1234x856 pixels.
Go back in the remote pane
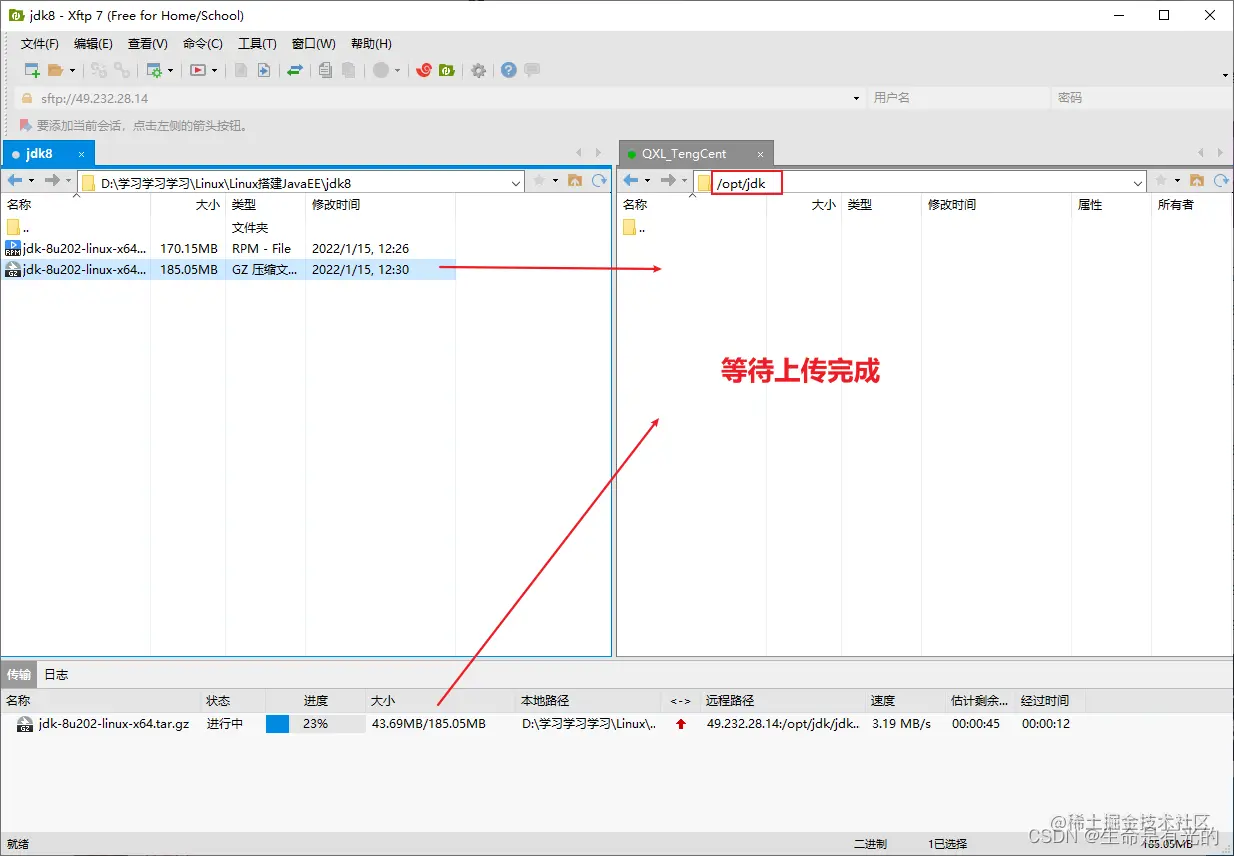[x=631, y=181]
